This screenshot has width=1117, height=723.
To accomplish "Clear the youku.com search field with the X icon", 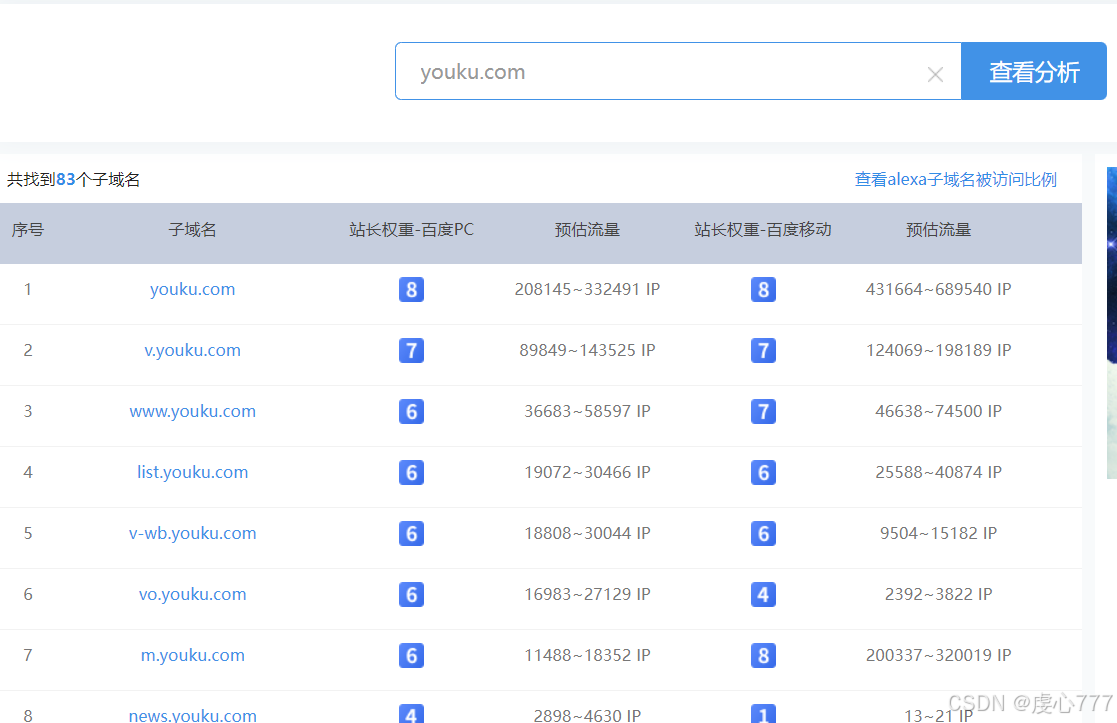I will coord(935,74).
